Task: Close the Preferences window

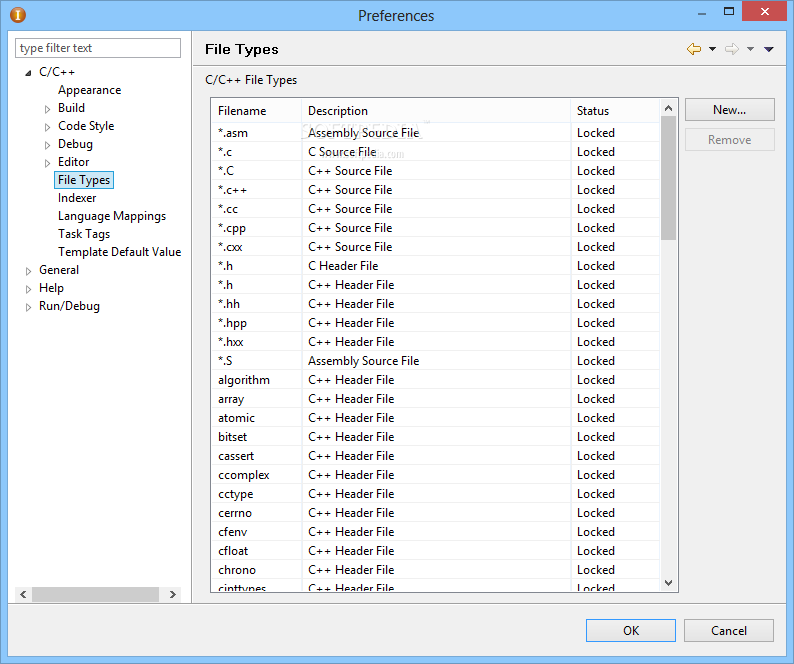Action: pos(765,11)
